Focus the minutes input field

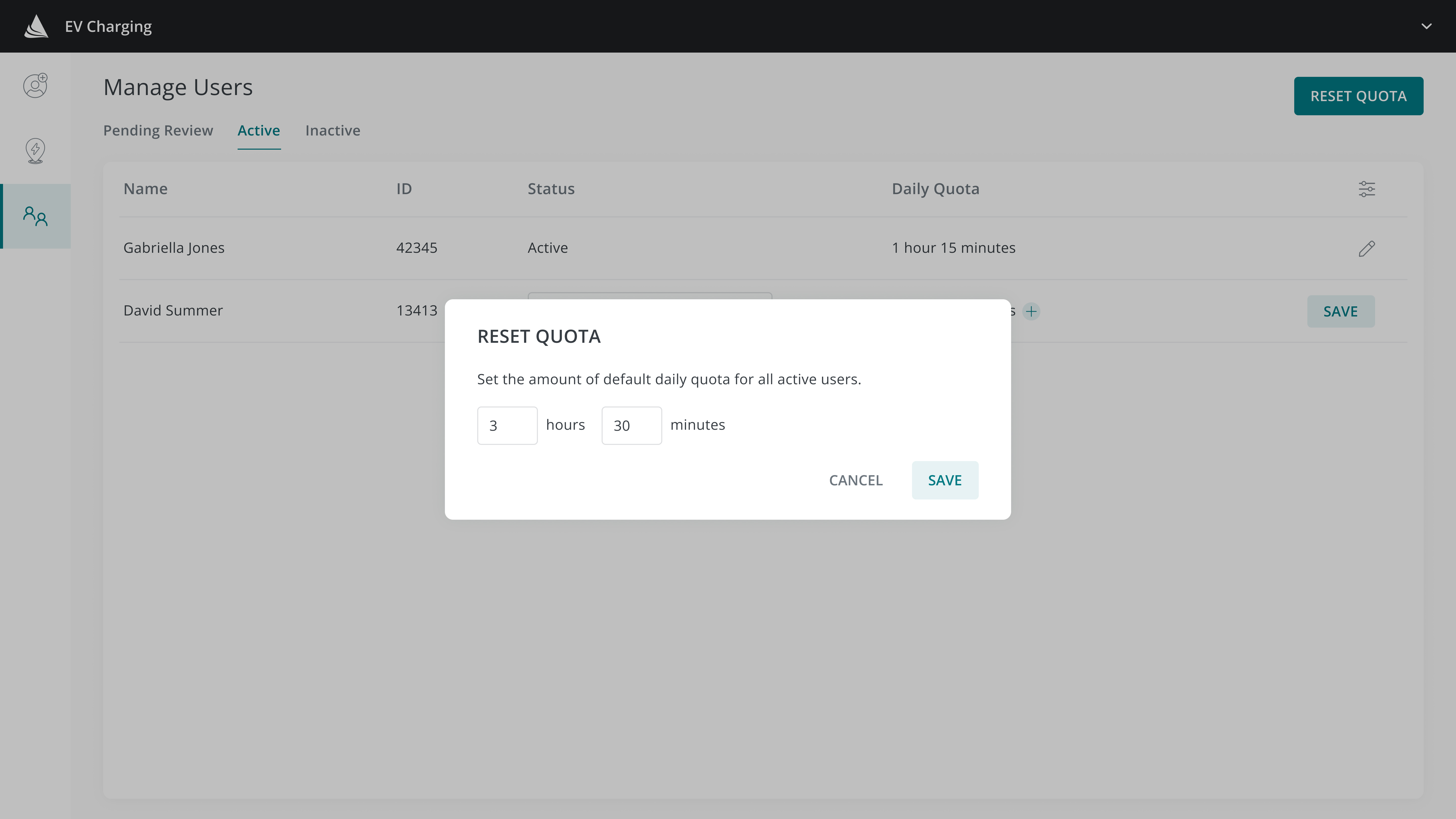point(631,426)
